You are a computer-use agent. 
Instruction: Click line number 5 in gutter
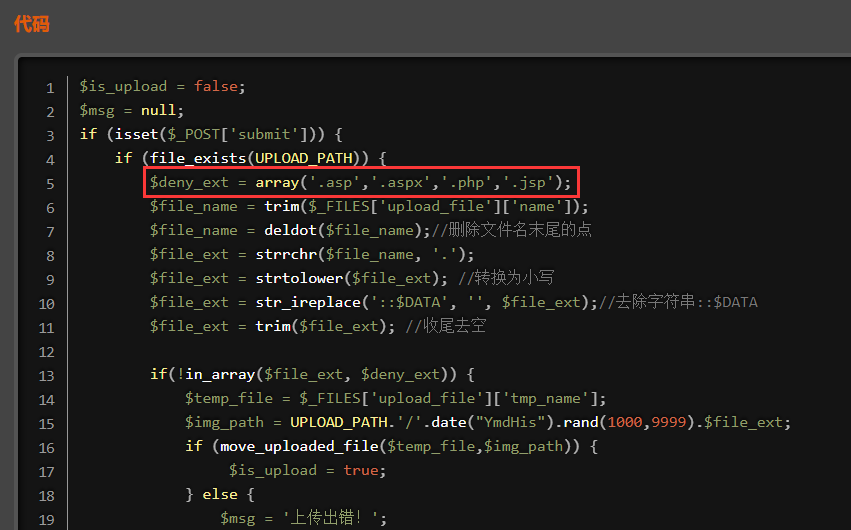[50, 184]
